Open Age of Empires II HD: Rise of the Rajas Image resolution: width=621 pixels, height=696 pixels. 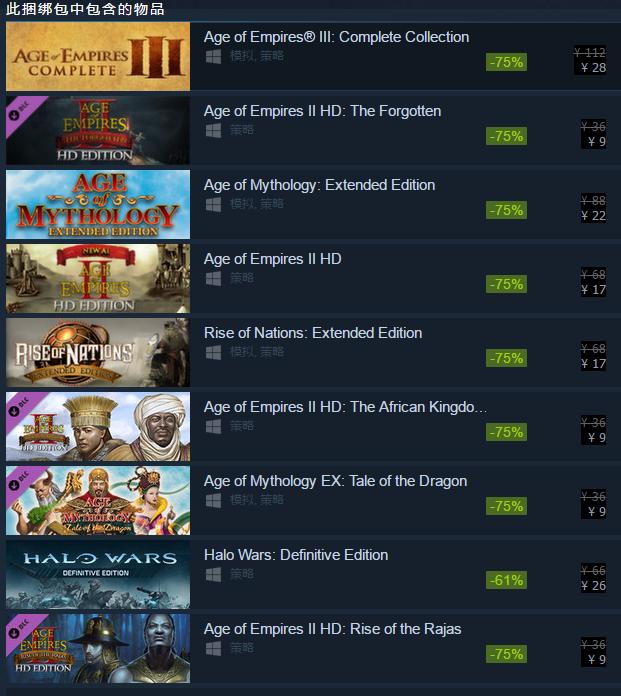point(332,629)
